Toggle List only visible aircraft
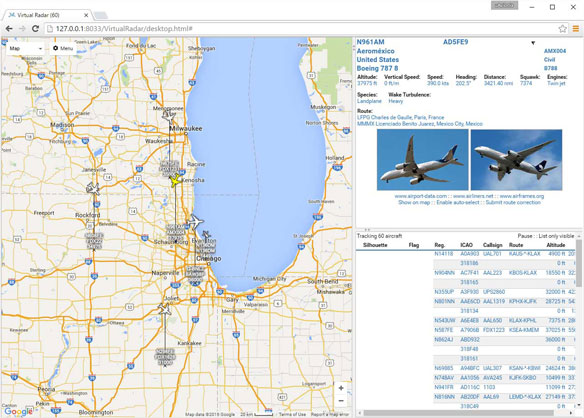Screen dimensions: 584x418 (556, 236)
